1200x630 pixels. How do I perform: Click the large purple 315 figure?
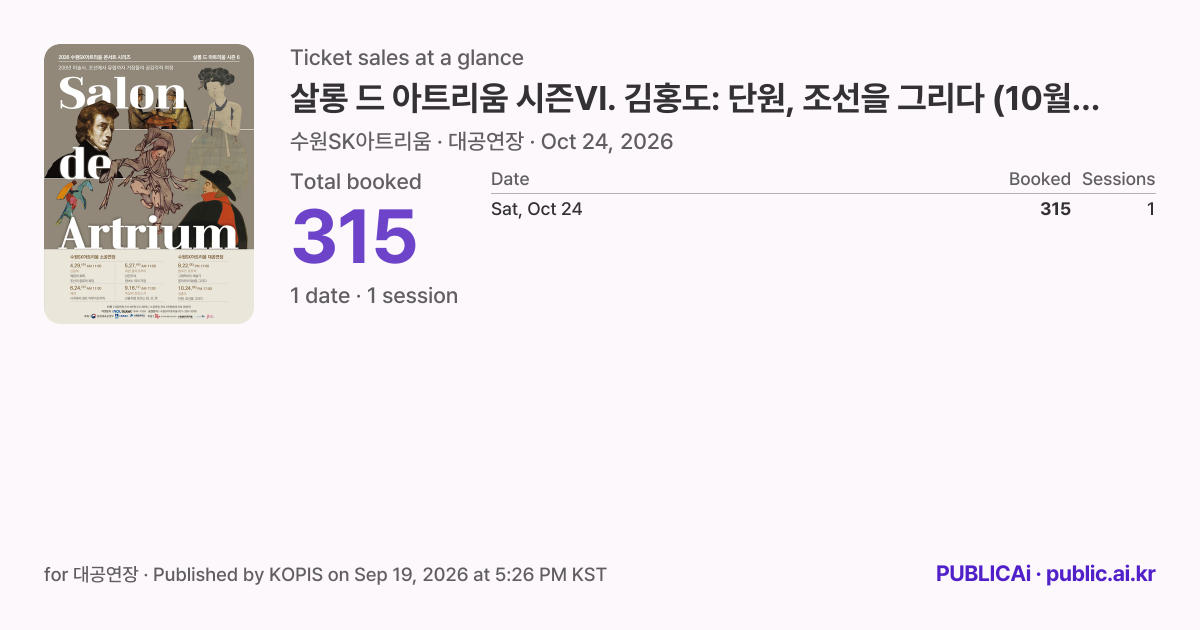tap(354, 238)
